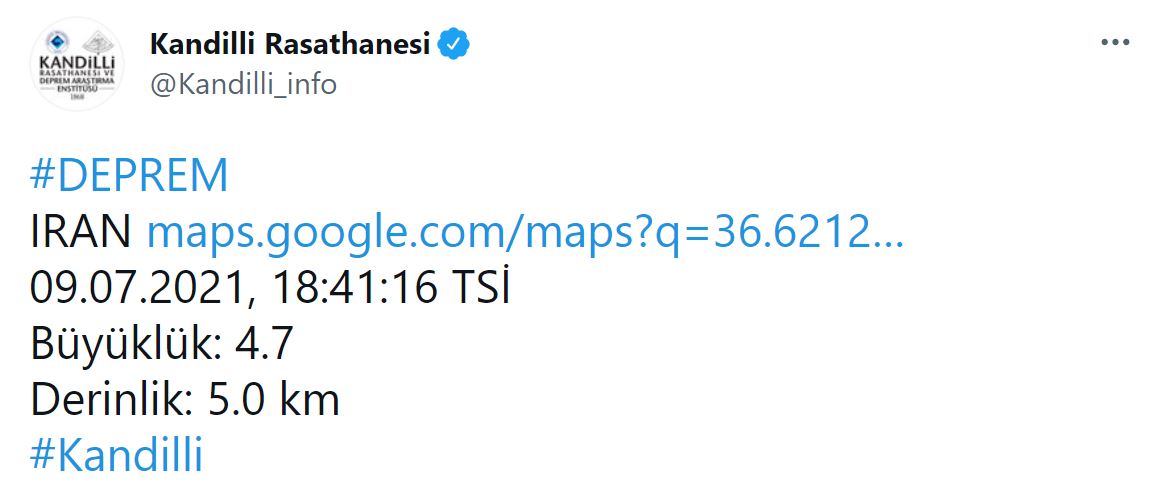This screenshot has width=1162, height=483.
Task: Click blank tweet area right of Derinlik line
Action: pyautogui.click(x=700, y=400)
